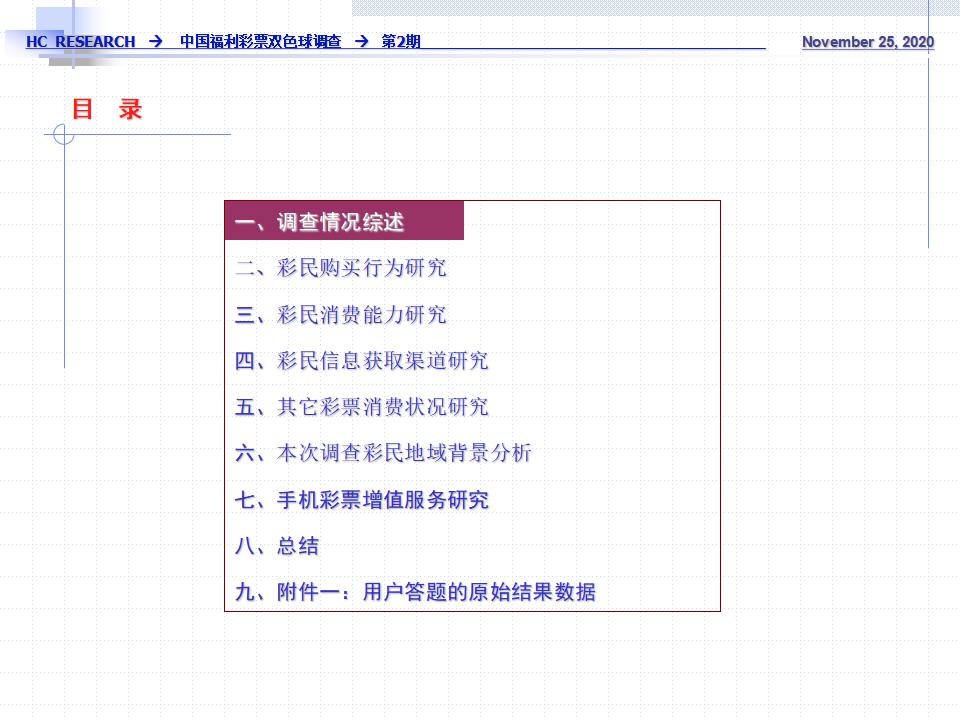Screen dimensions: 960x720
Task: Select 七、手机彩票增值服务研究
Action: point(361,500)
